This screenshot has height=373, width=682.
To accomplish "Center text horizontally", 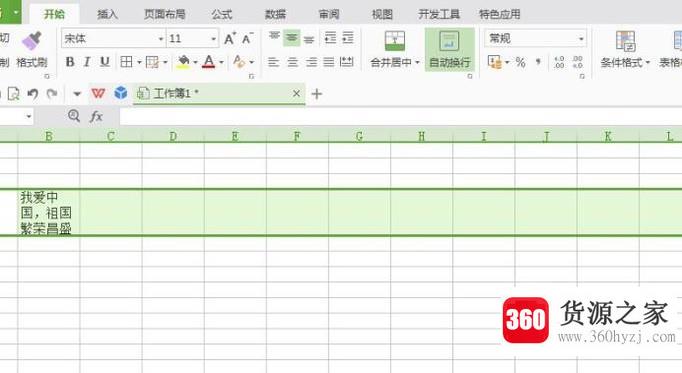I will click(293, 62).
